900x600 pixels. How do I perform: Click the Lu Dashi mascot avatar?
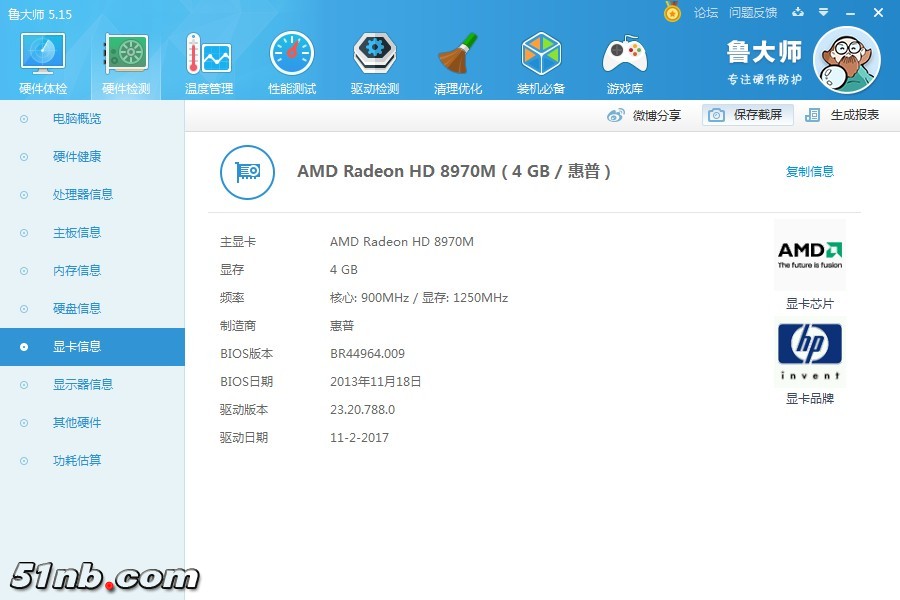coord(846,60)
